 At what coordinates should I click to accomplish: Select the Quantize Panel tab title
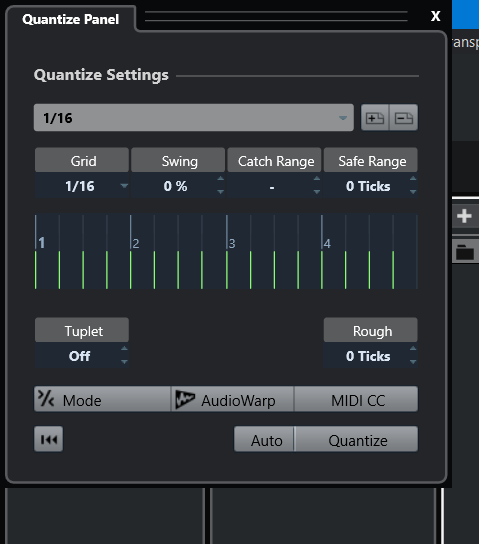point(71,19)
